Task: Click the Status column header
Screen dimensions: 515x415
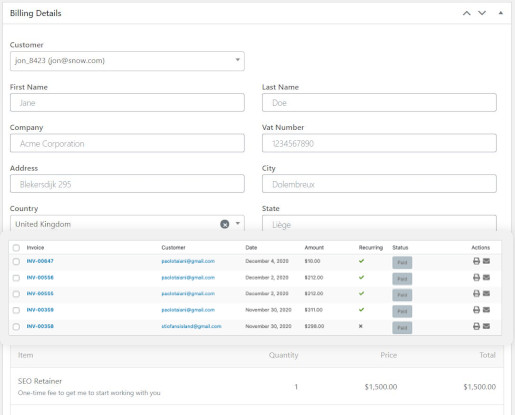Action: pos(400,247)
